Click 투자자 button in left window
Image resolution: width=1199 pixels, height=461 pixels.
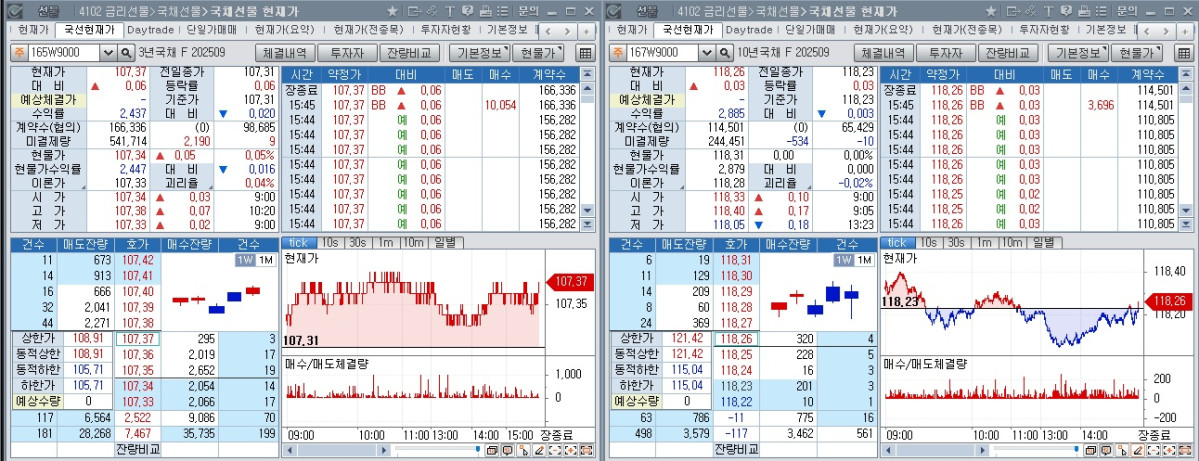point(346,53)
